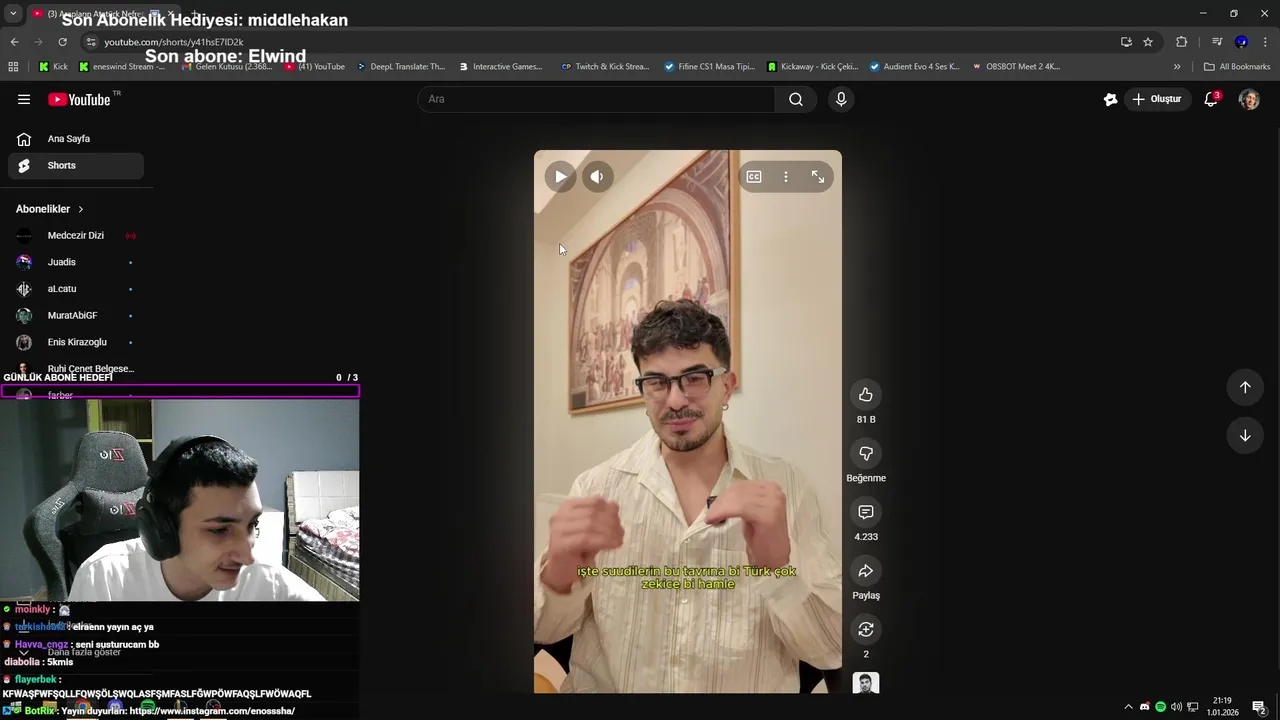Share the Short via Paylaş
The image size is (1280, 720).
[x=866, y=571]
